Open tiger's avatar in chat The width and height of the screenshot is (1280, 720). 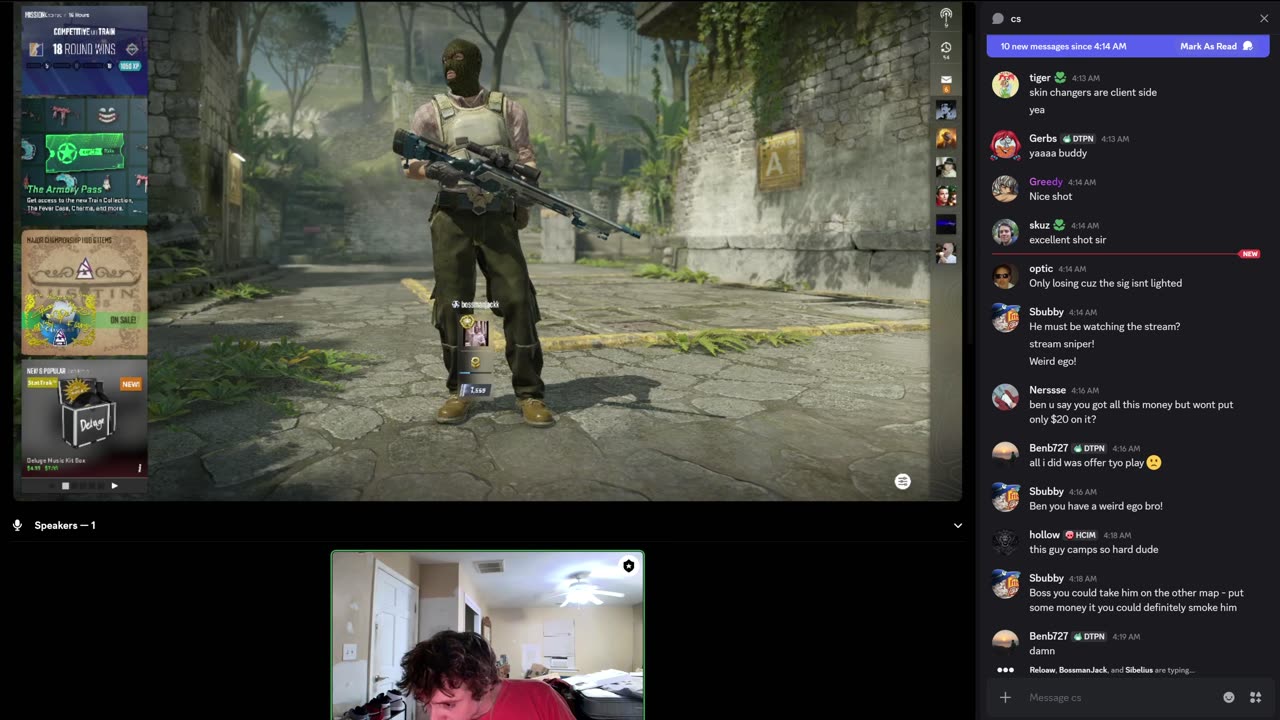point(1005,84)
